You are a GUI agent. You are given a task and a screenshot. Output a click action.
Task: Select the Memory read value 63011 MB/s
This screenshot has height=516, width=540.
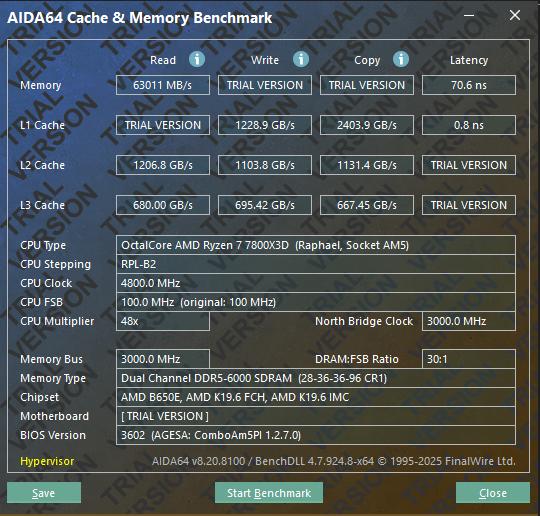point(163,85)
